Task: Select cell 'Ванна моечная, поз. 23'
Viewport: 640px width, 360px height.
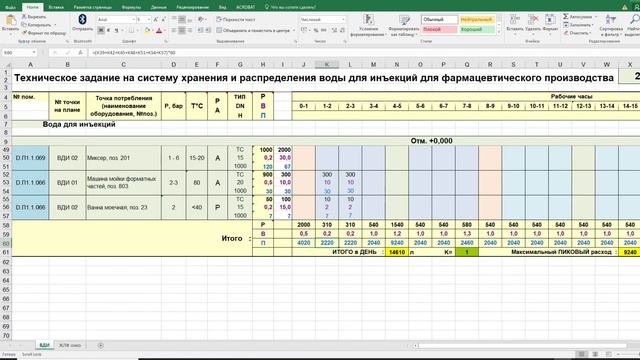Action: click(123, 207)
